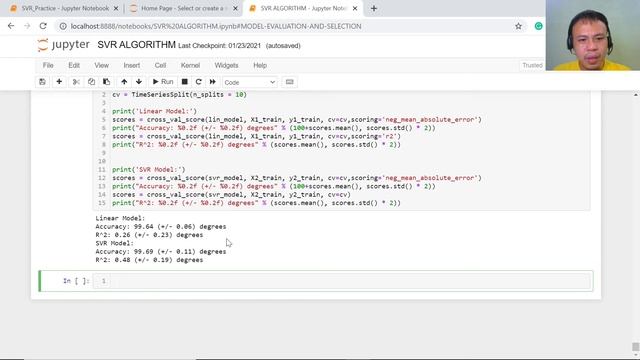Viewport: 640px width, 360px height.
Task: Click the vertical scrollbar thumb
Action: tap(636, 346)
